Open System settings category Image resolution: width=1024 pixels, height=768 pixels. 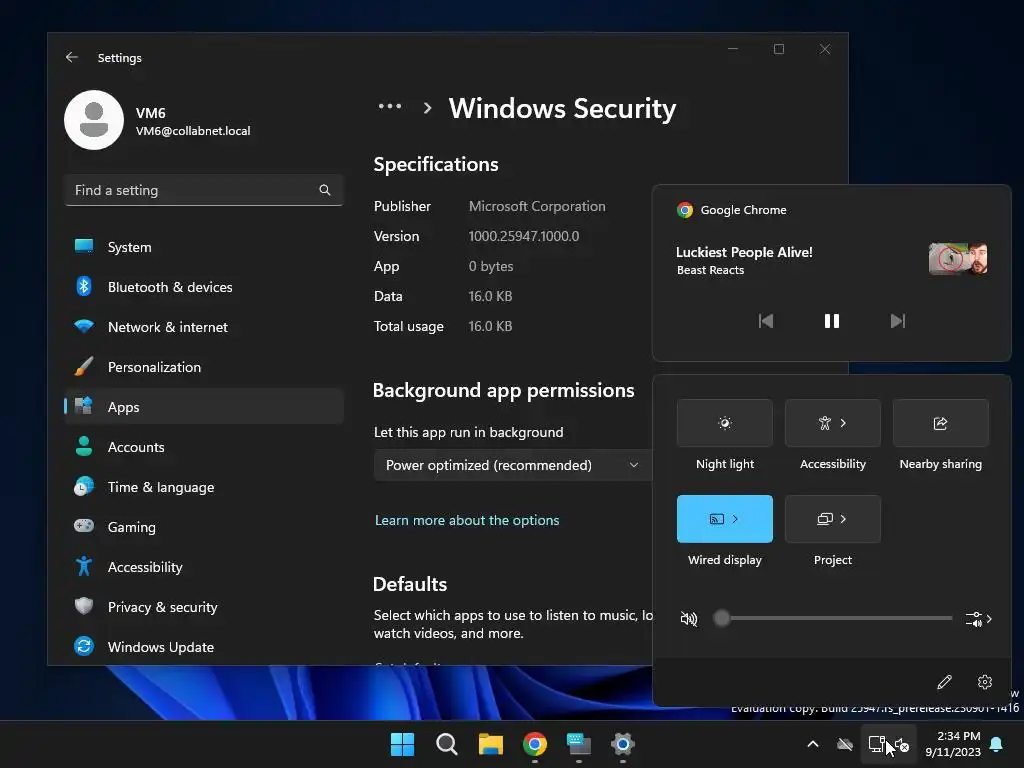point(204,247)
